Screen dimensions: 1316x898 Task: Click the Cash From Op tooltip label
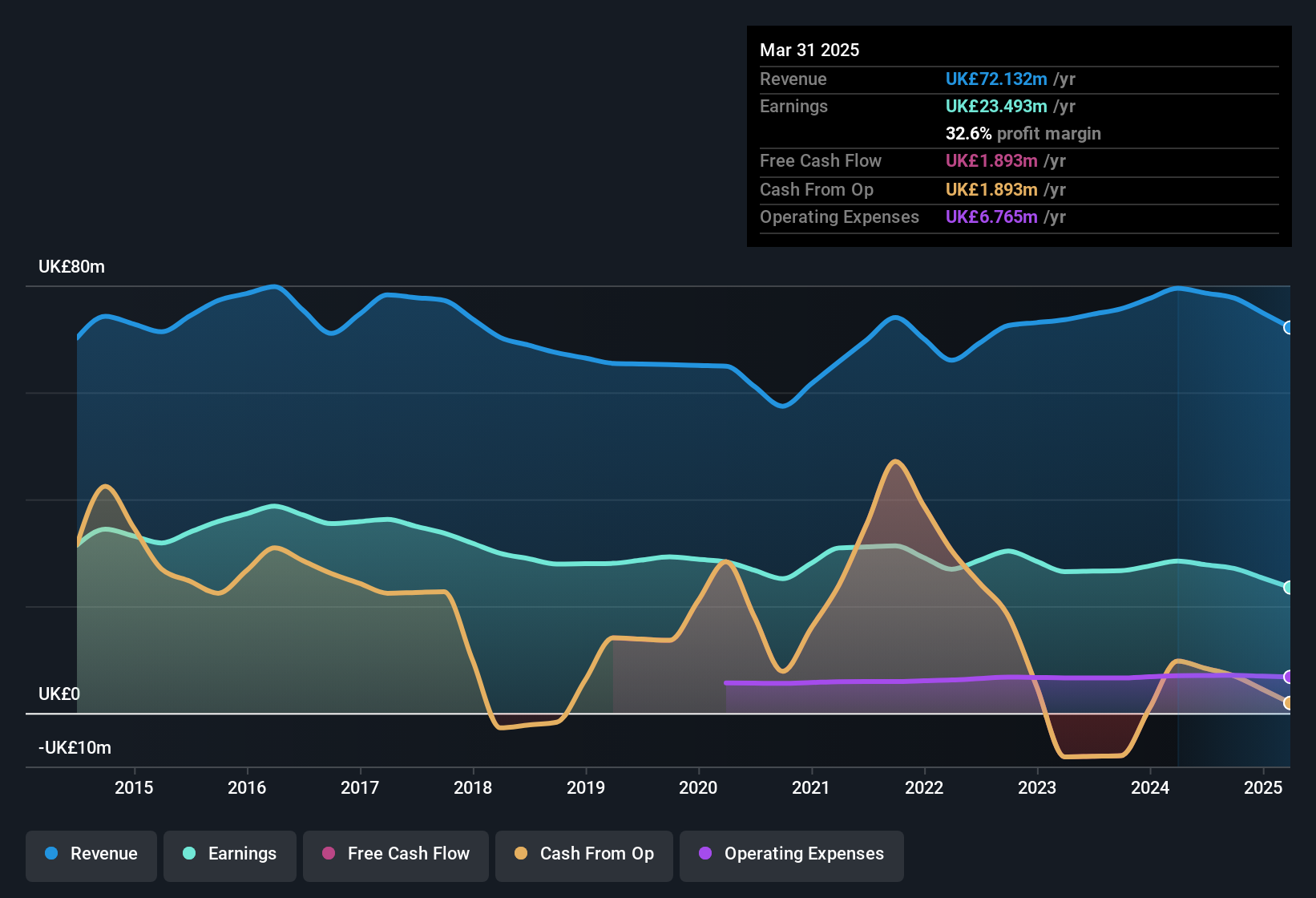pyautogui.click(x=817, y=189)
